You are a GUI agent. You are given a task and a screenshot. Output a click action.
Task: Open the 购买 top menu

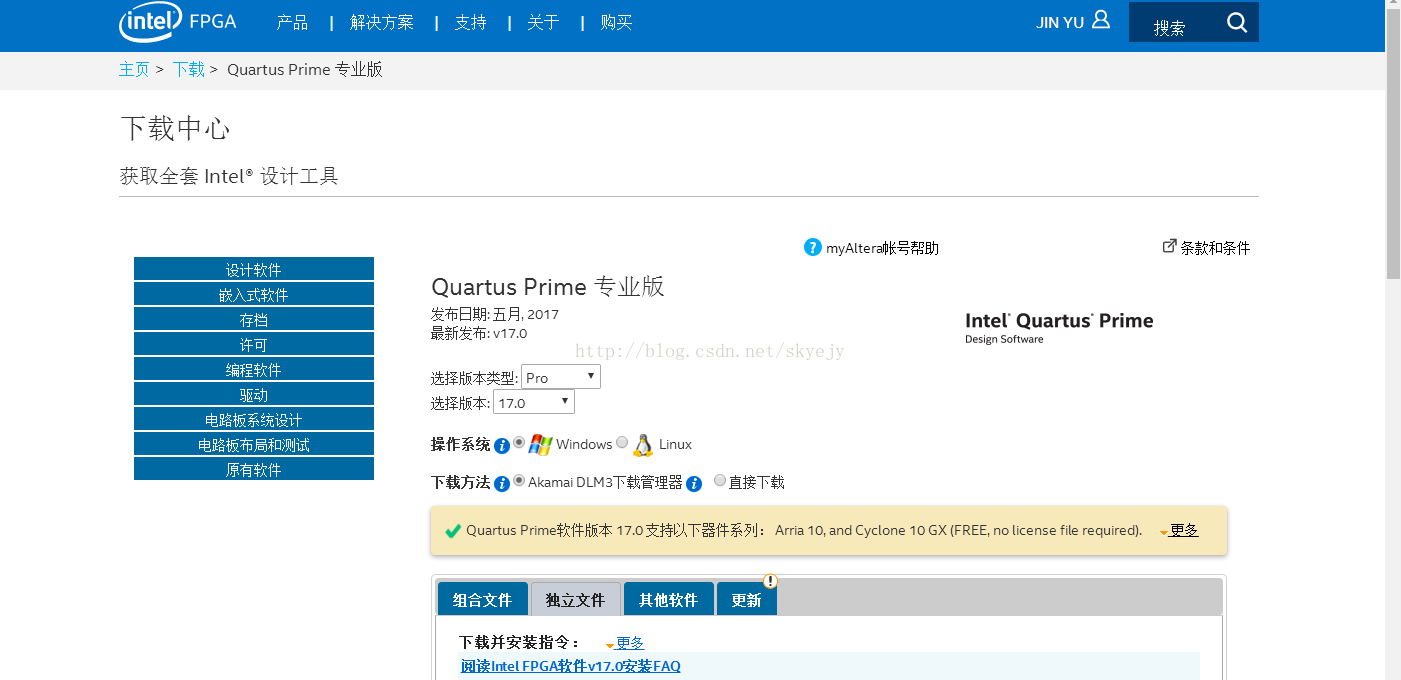click(x=616, y=22)
